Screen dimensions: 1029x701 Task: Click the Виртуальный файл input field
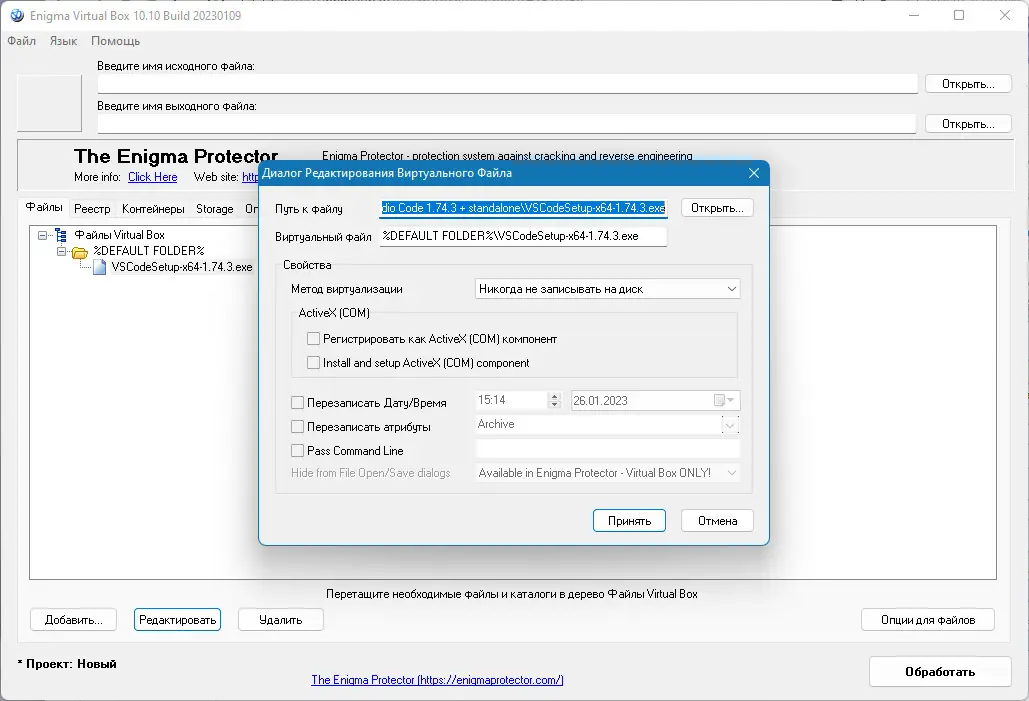point(523,236)
